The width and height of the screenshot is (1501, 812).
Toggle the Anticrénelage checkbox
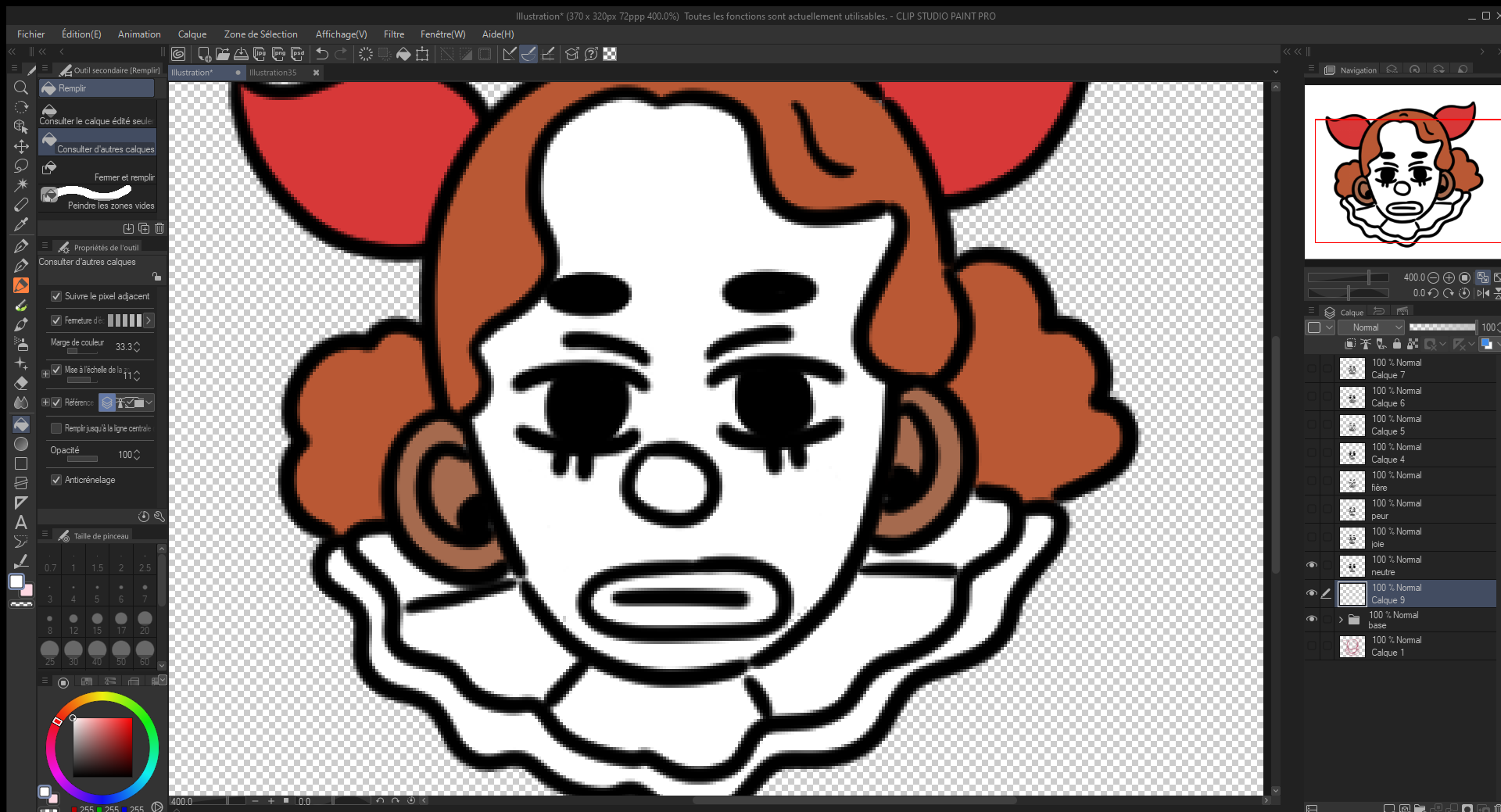(56, 480)
